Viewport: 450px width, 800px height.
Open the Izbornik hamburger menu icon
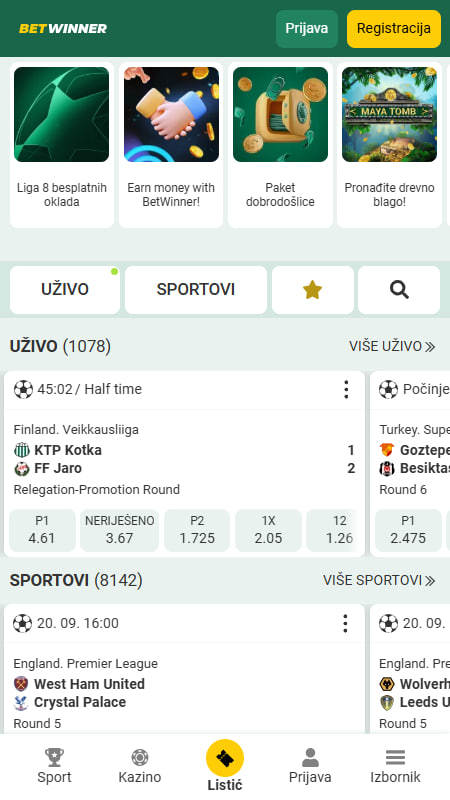coord(395,757)
